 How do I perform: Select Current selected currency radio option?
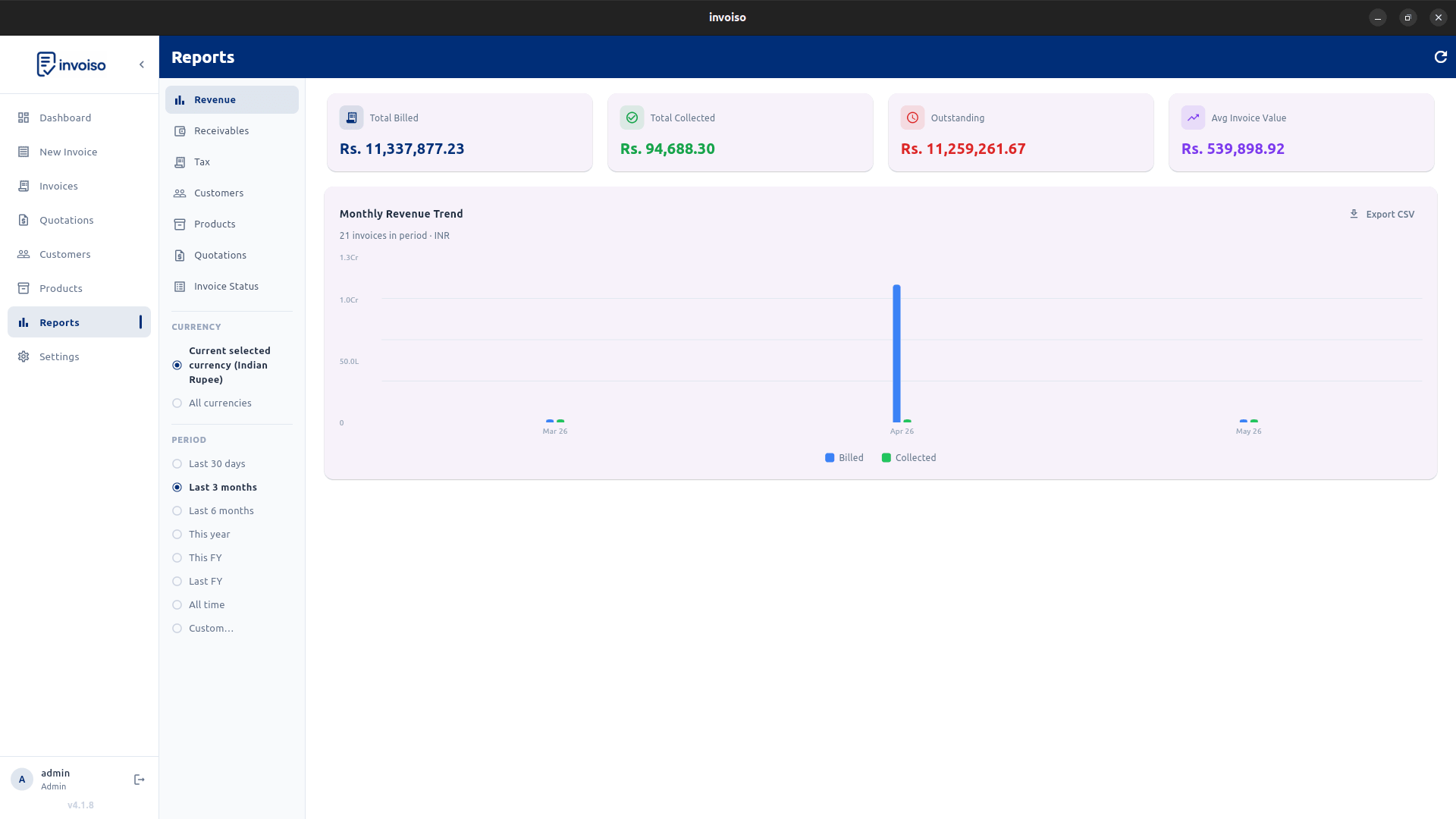[177, 365]
